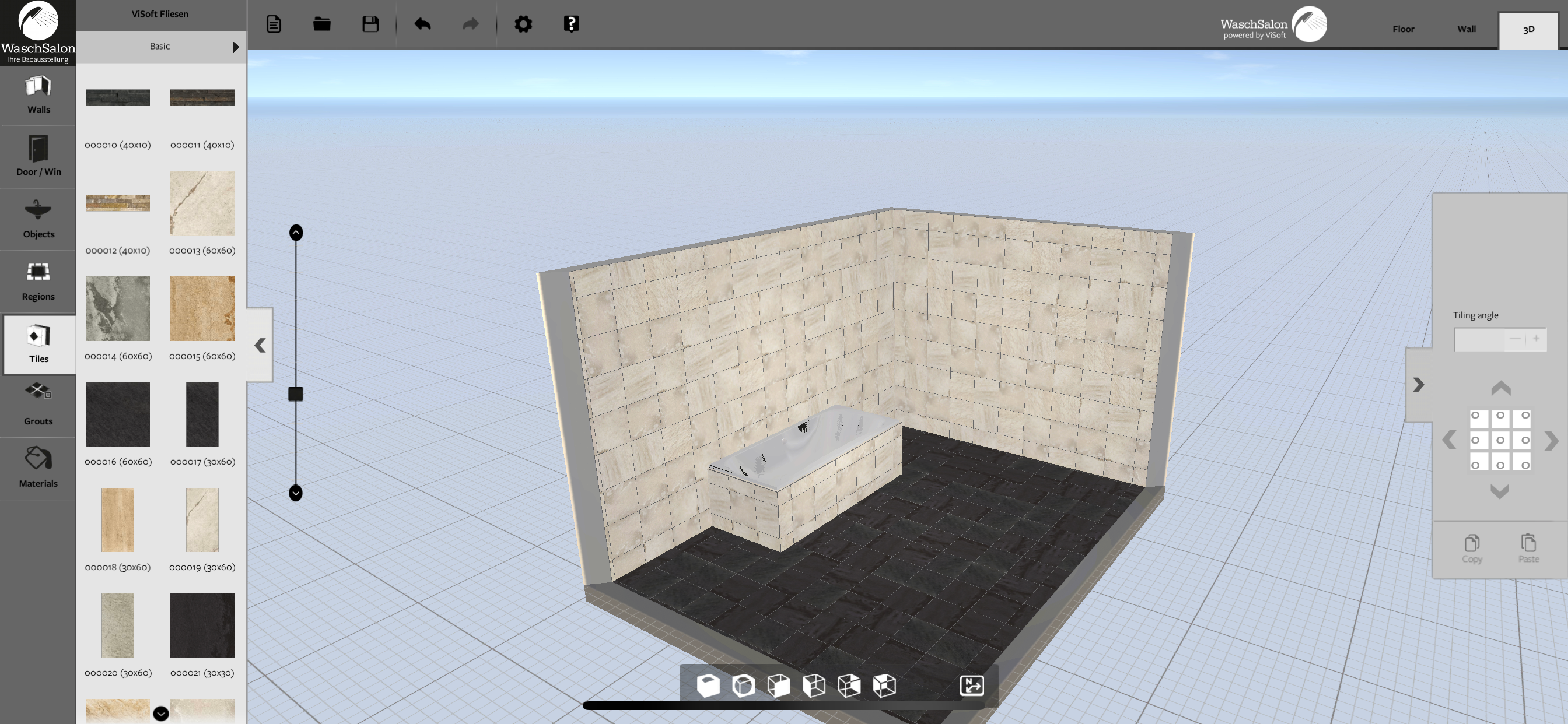Click the vertical slider bottom arrow
Screen dimensions: 1568x724
pyautogui.click(x=296, y=493)
